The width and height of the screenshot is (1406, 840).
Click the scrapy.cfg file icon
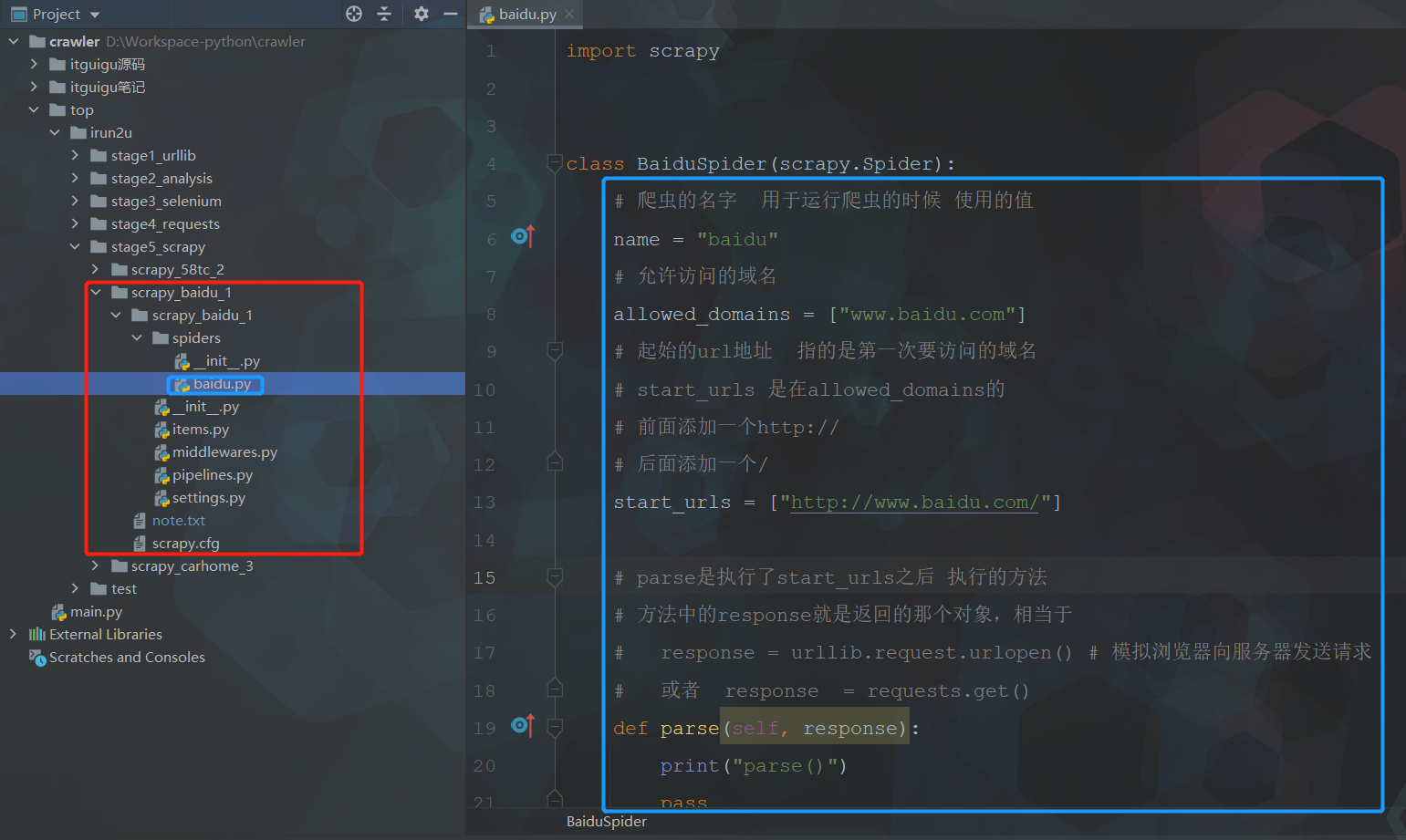[x=140, y=543]
